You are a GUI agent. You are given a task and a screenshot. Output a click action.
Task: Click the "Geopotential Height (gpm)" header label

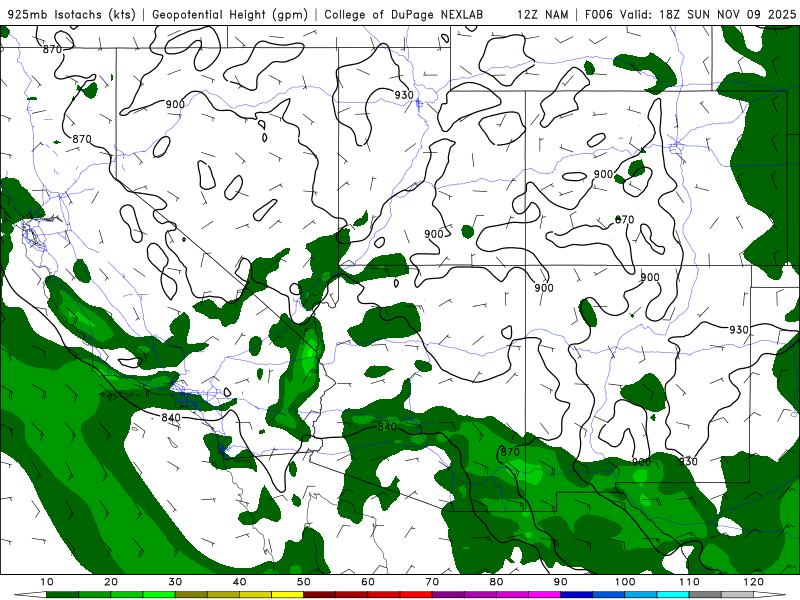tap(230, 14)
